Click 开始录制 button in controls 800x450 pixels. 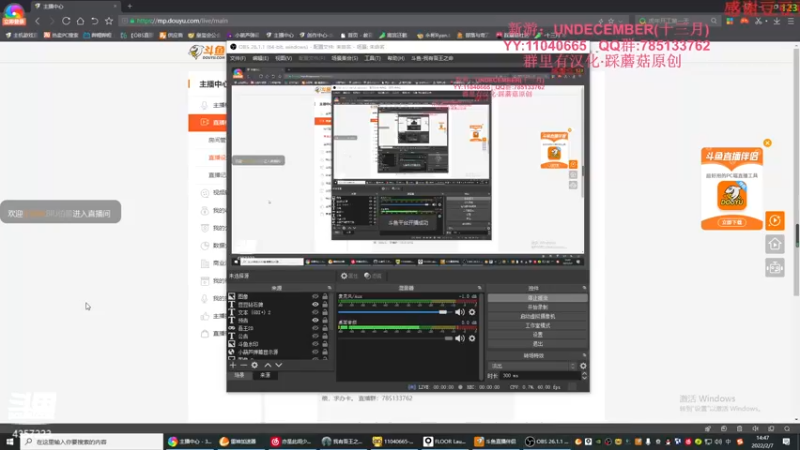point(538,307)
